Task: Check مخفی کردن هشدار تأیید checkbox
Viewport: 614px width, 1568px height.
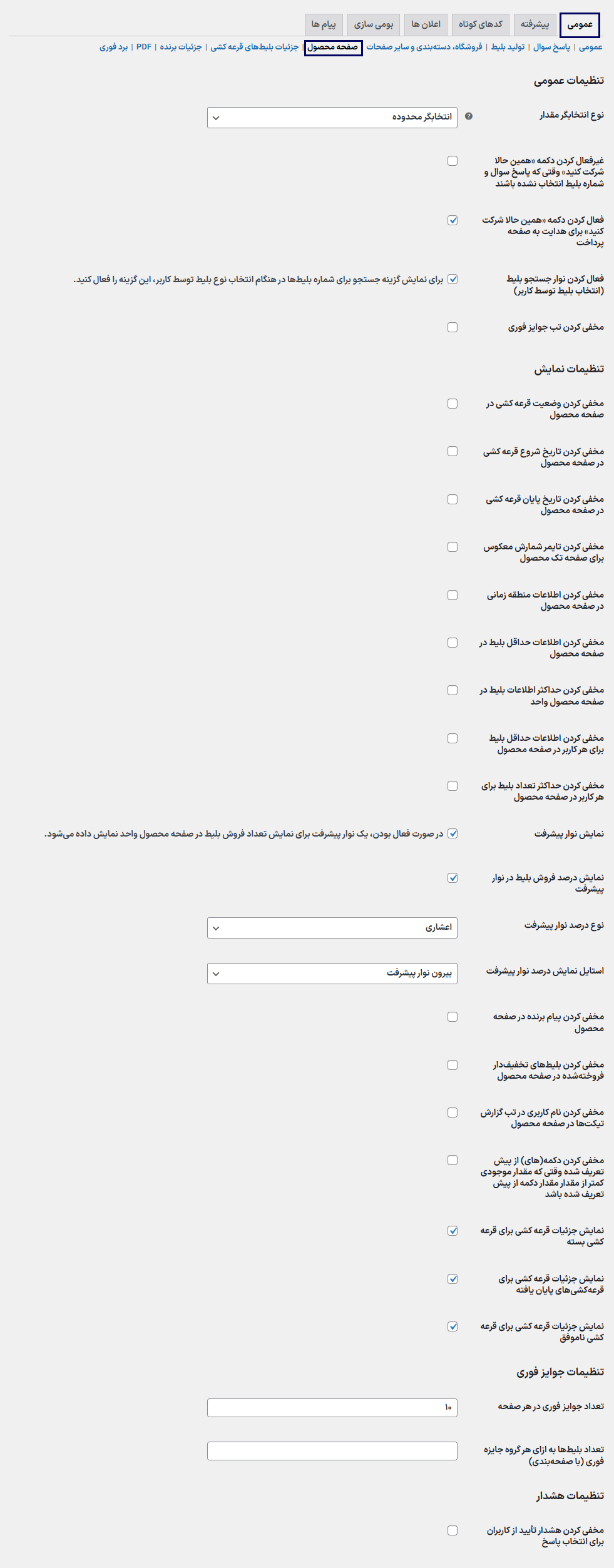Action: pyautogui.click(x=453, y=1530)
